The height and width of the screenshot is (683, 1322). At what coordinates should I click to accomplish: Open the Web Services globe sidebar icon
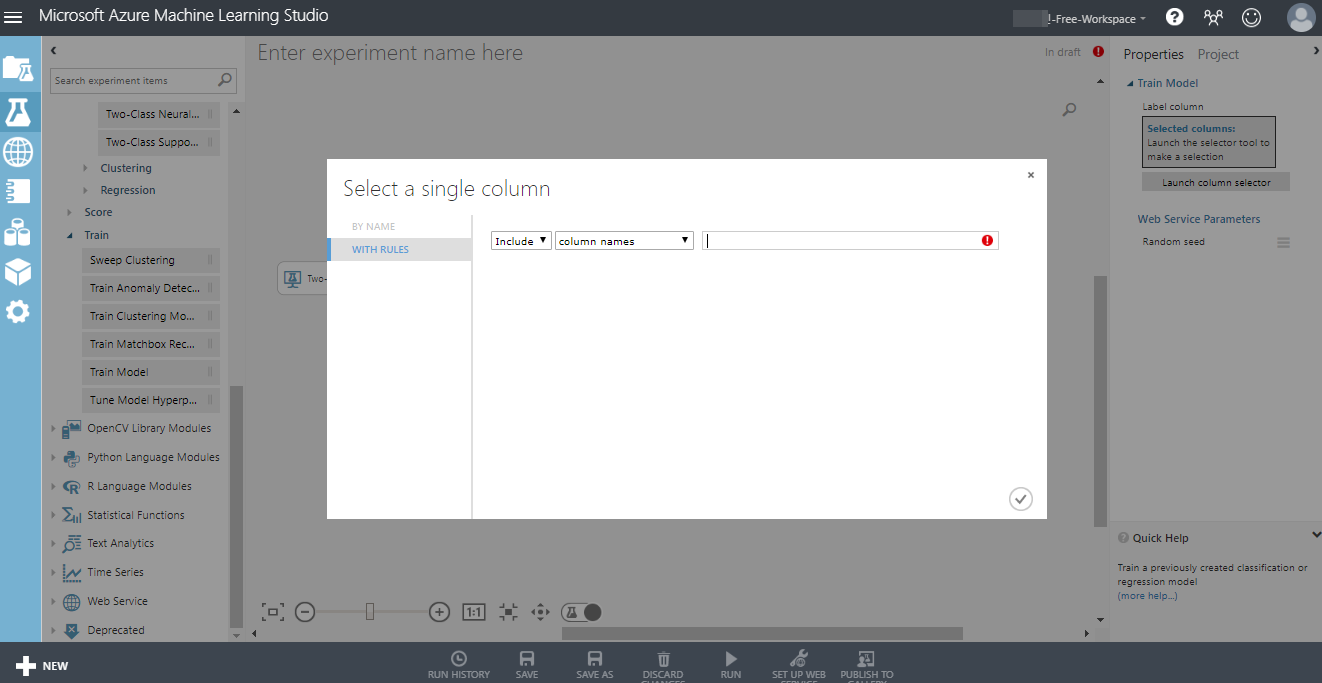(x=18, y=152)
